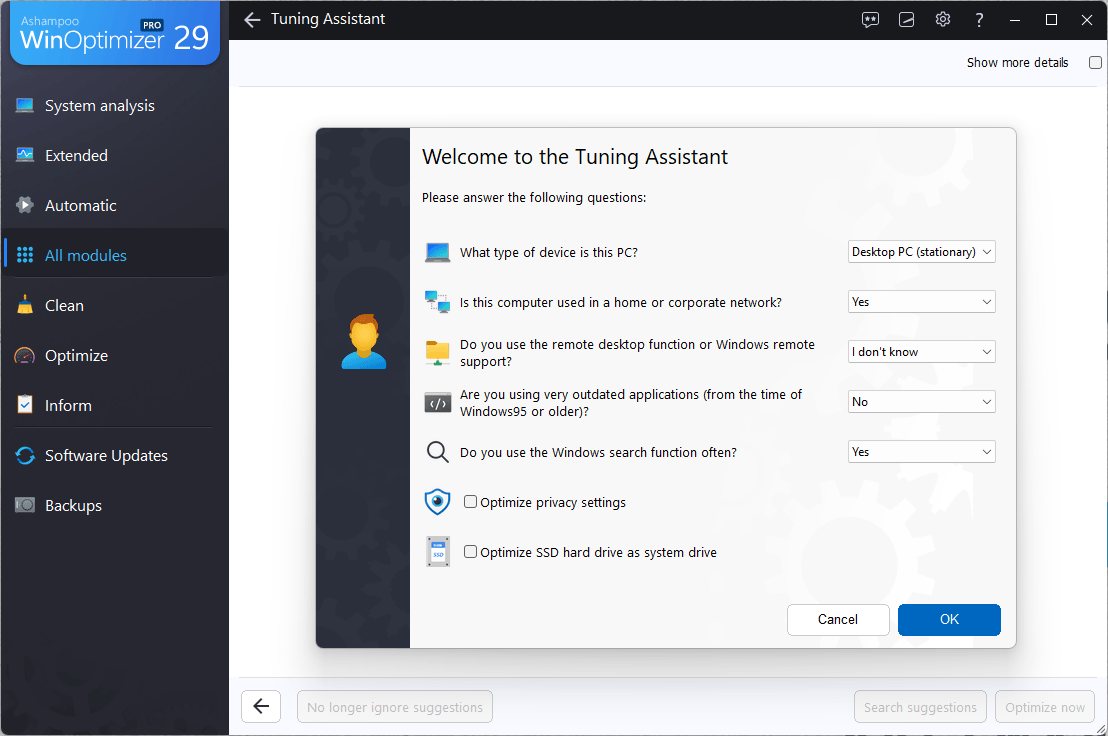This screenshot has height=736, width=1108.
Task: Switch to the Extended section
Action: coord(76,155)
